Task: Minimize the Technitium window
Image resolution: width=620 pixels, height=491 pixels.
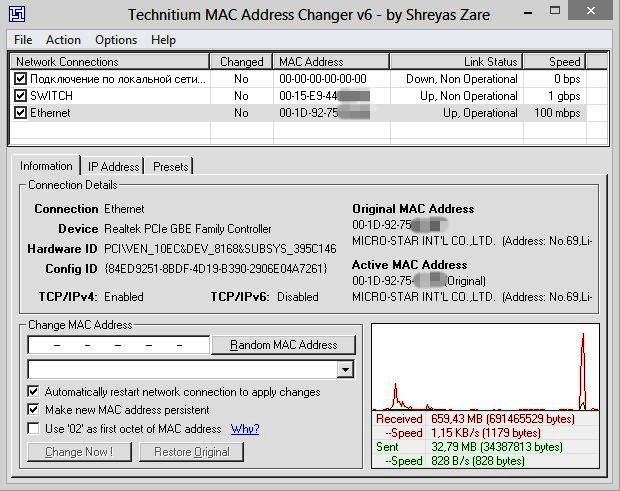Action: 528,13
